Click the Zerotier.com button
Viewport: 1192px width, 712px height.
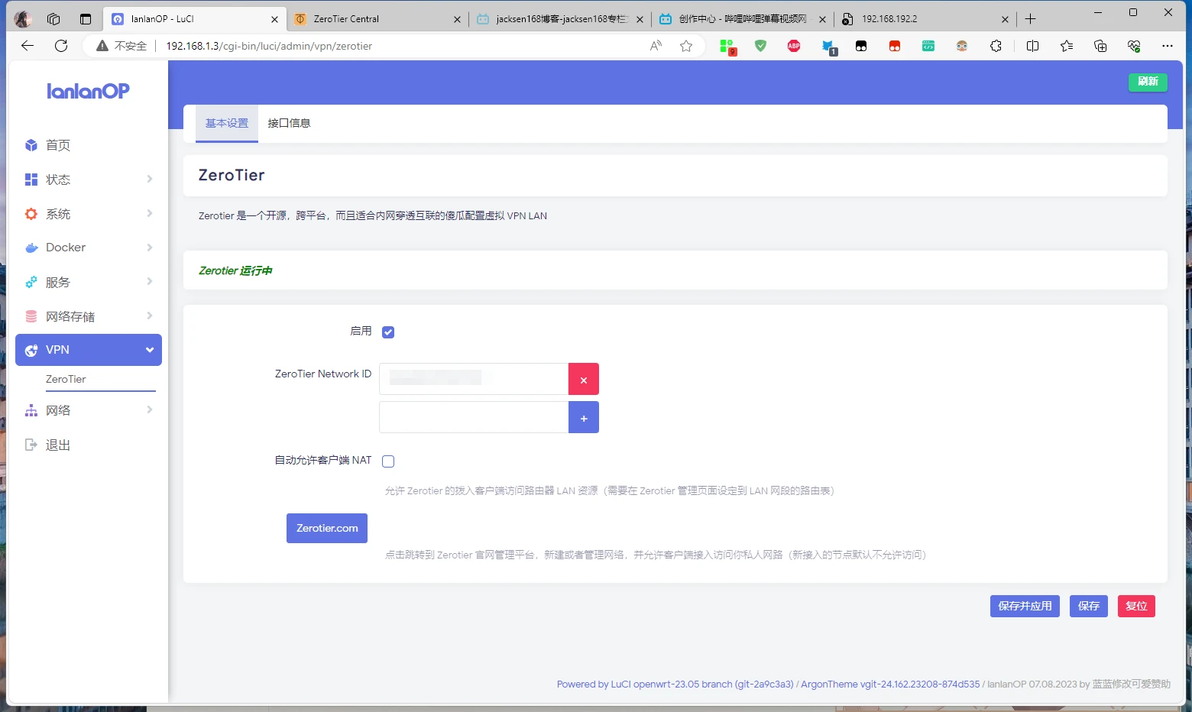click(x=327, y=528)
